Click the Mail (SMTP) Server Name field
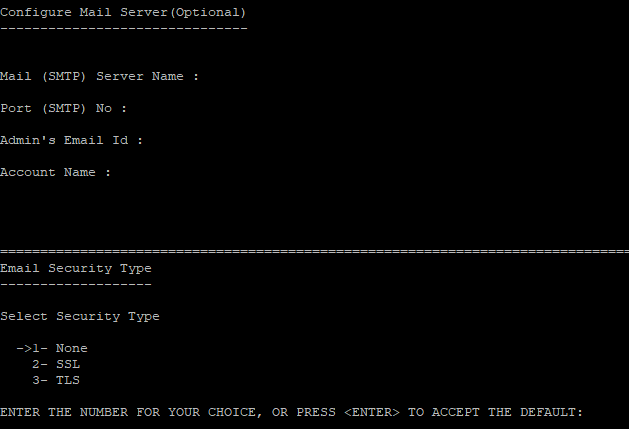This screenshot has width=629, height=429. click(x=99, y=76)
